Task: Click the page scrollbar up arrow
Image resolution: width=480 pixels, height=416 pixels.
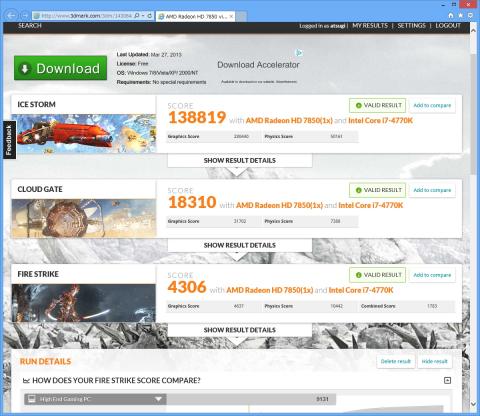Action: pyautogui.click(x=473, y=30)
